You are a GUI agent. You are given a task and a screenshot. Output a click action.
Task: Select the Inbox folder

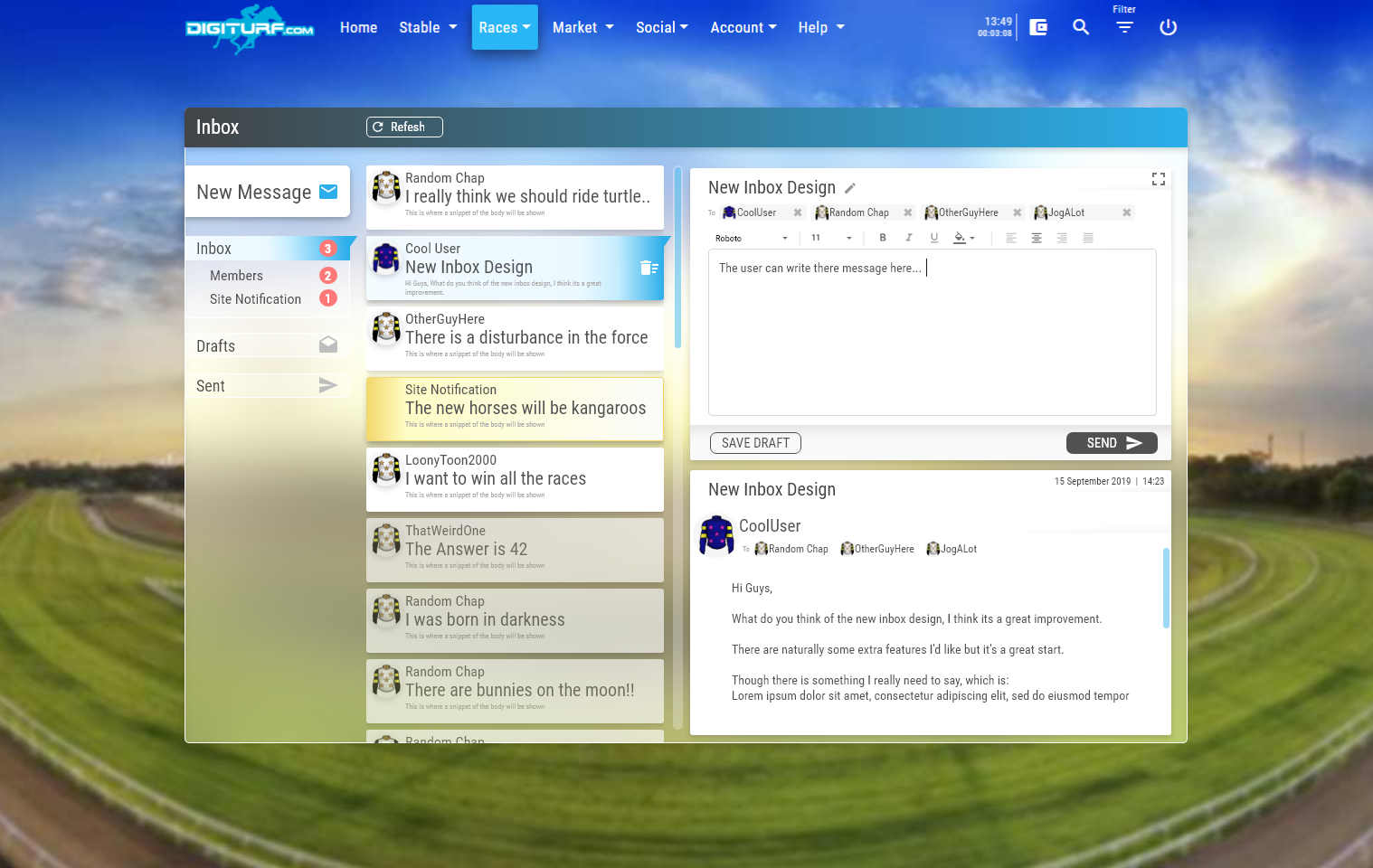(x=268, y=248)
